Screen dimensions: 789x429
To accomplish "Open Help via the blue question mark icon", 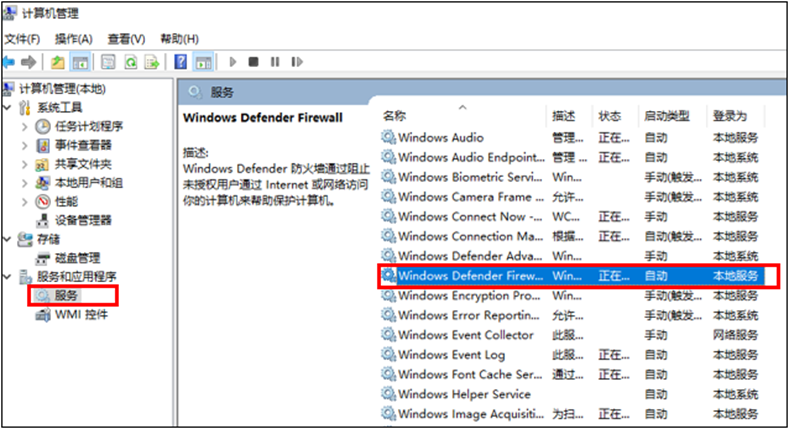I will (x=181, y=62).
